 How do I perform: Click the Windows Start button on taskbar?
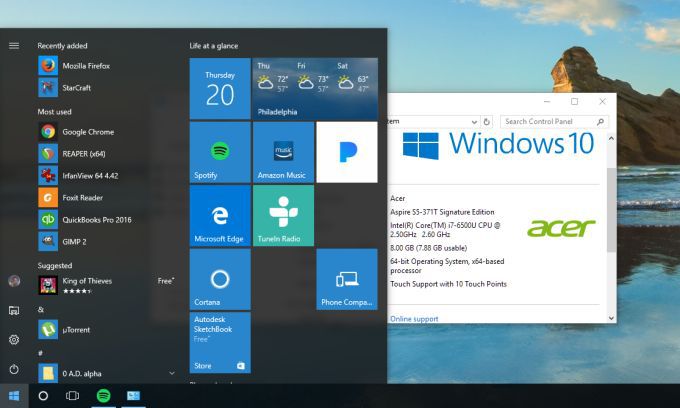[x=14, y=396]
